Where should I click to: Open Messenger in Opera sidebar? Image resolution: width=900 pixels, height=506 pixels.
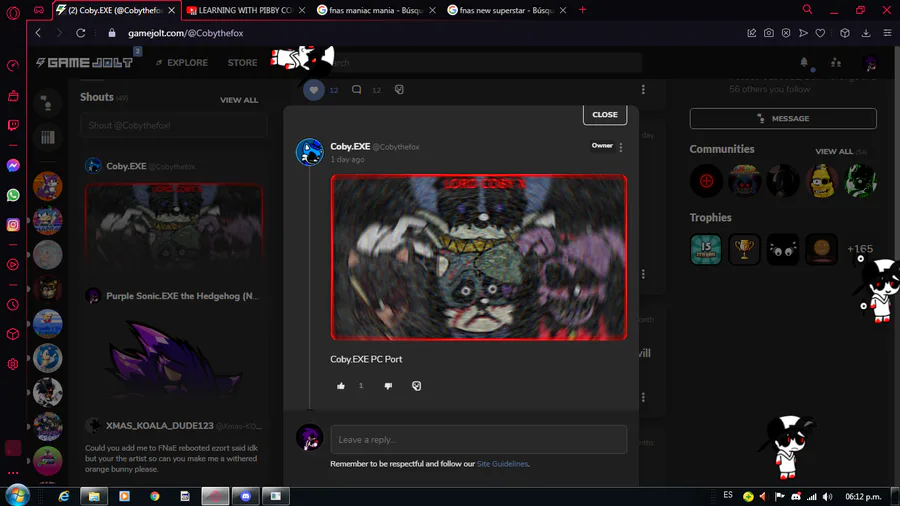pos(13,166)
